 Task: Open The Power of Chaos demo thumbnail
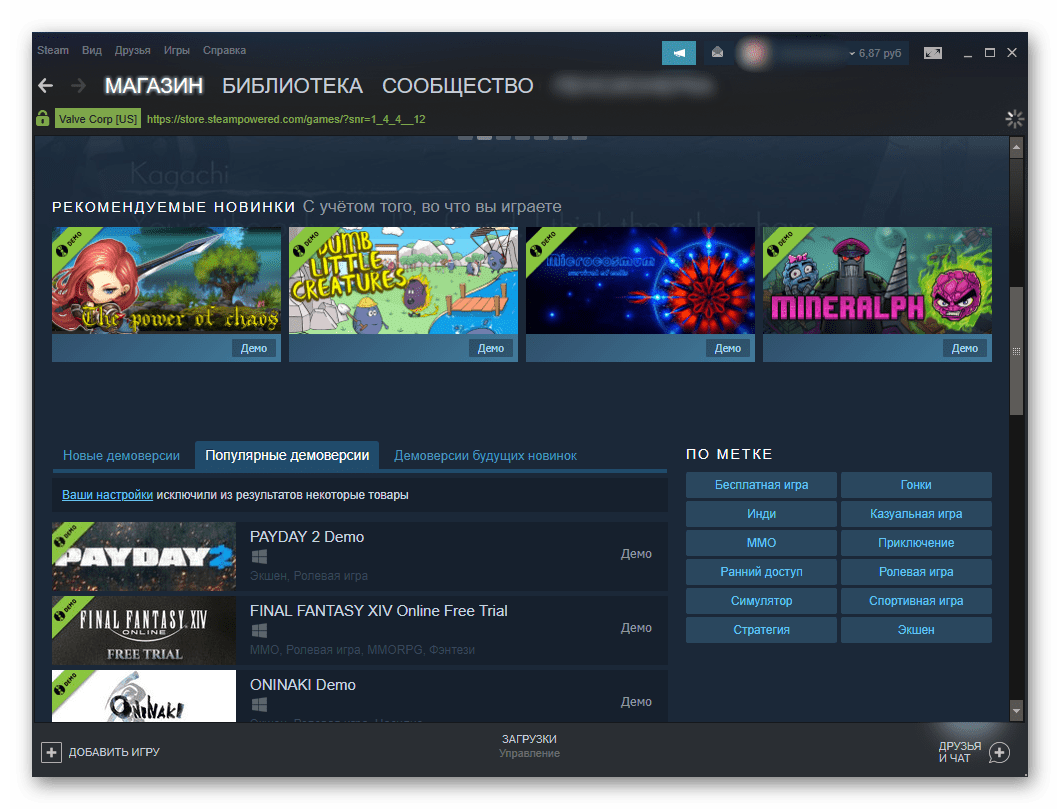pyautogui.click(x=166, y=280)
